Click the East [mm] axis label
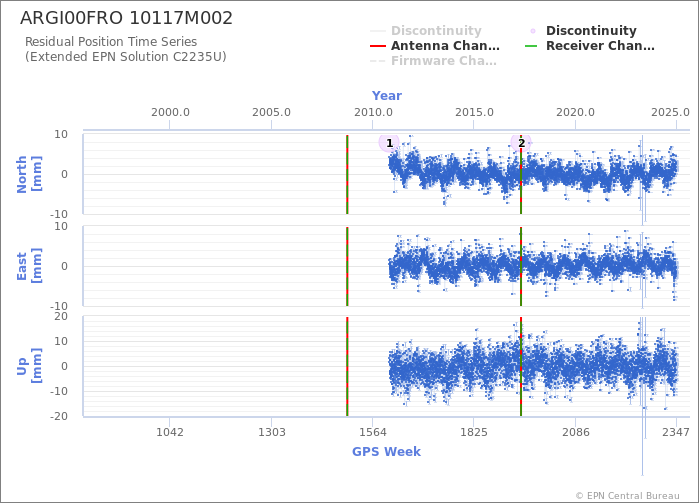The height and width of the screenshot is (504, 700). pyautogui.click(x=29, y=266)
